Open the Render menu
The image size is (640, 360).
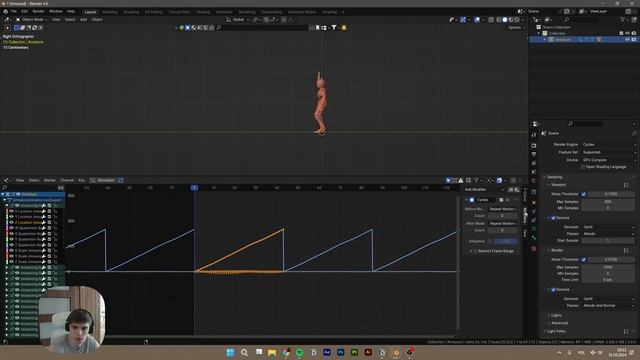coord(38,11)
